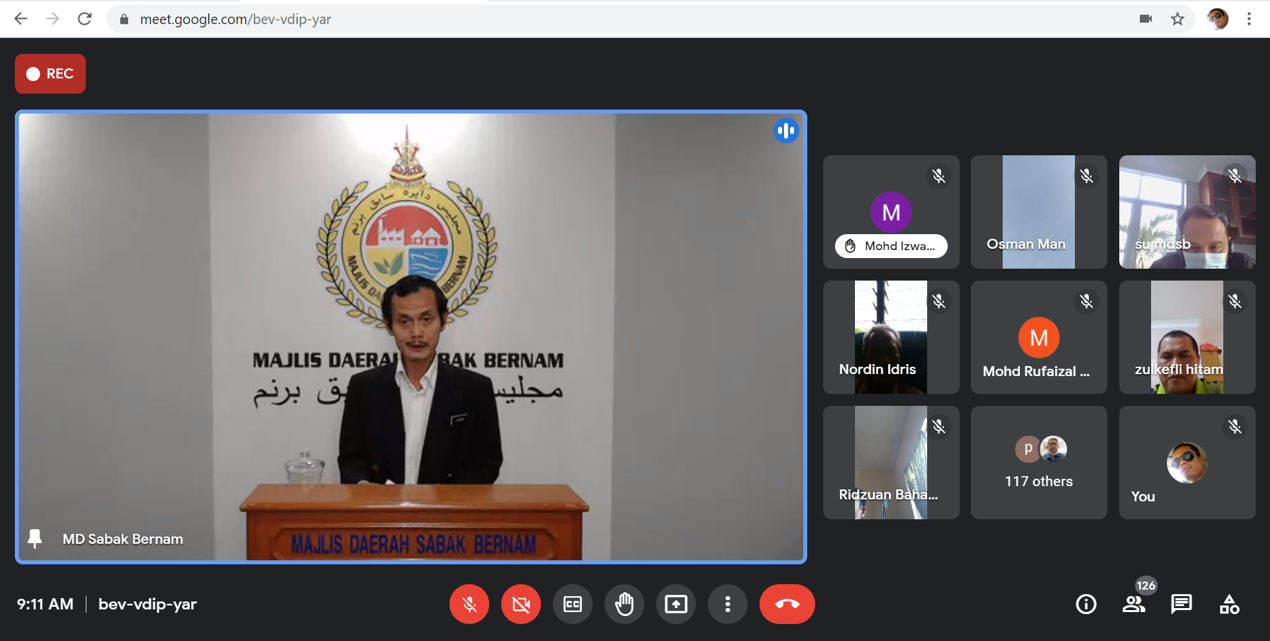The width and height of the screenshot is (1270, 641).
Task: Toggle closed captions
Action: coord(573,604)
